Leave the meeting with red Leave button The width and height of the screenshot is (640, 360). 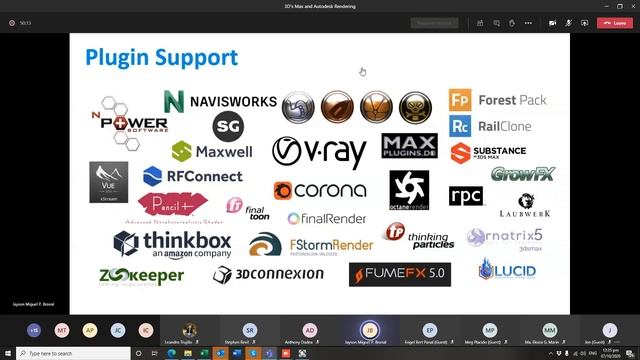615,23
